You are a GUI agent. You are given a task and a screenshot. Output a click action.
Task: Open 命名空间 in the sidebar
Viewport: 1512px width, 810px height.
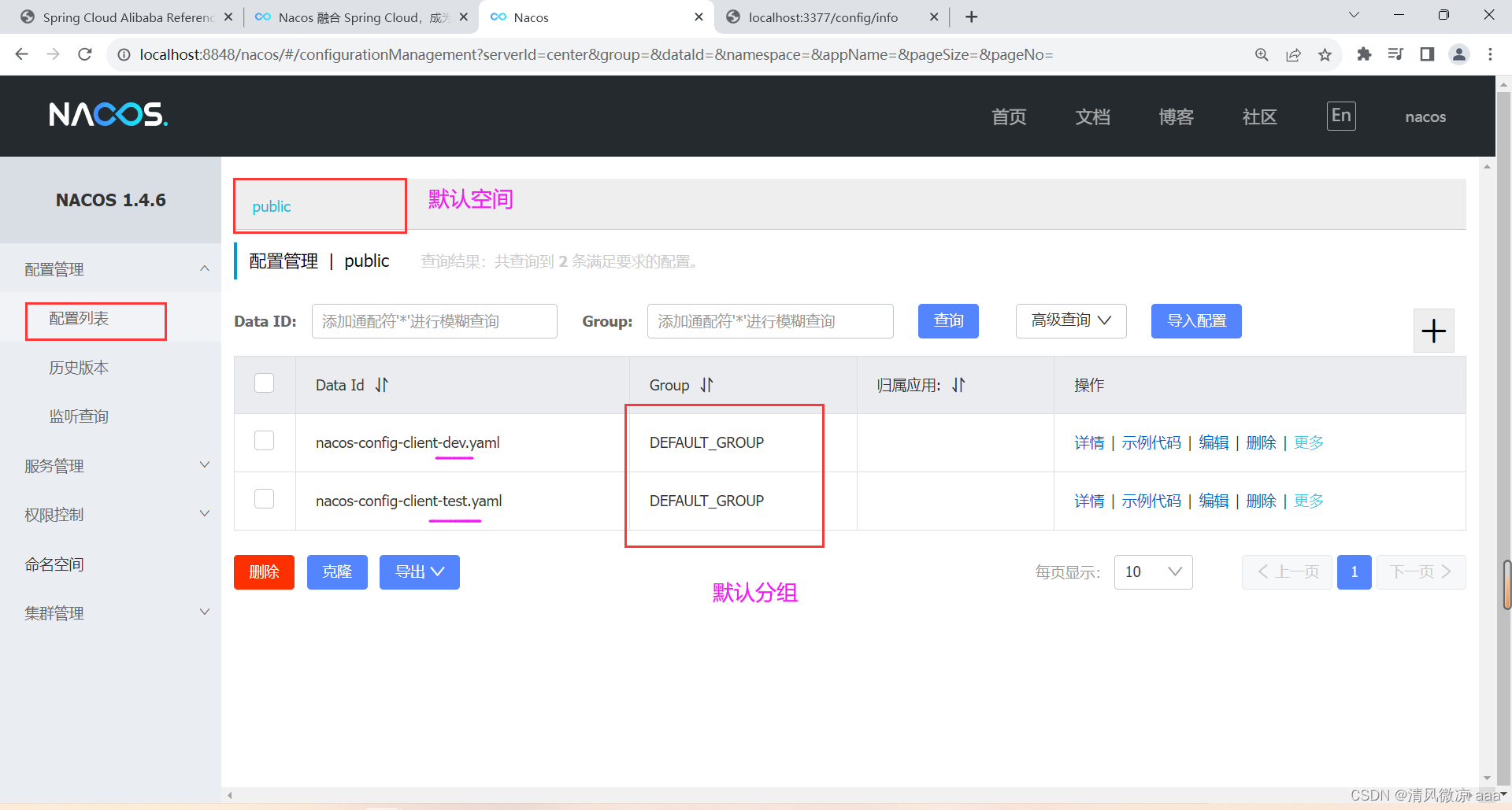(x=54, y=564)
